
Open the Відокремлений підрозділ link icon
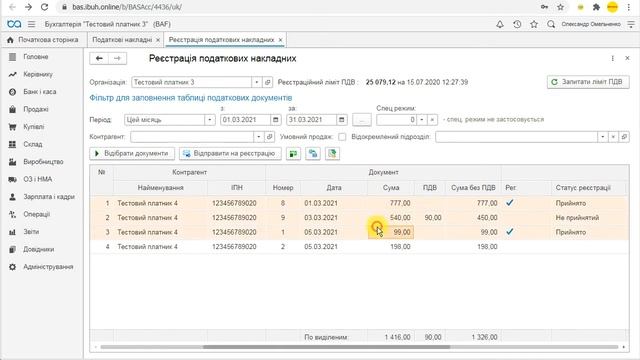[624, 137]
